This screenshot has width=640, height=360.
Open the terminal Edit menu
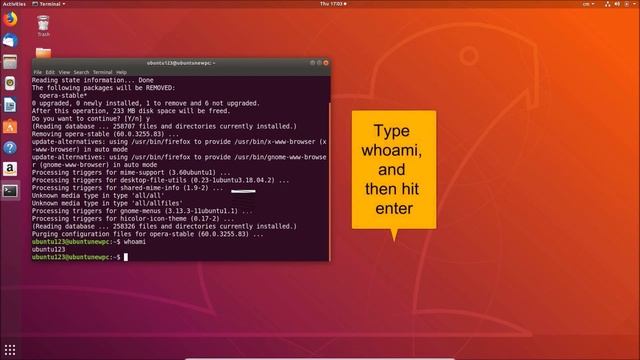pyautogui.click(x=50, y=72)
